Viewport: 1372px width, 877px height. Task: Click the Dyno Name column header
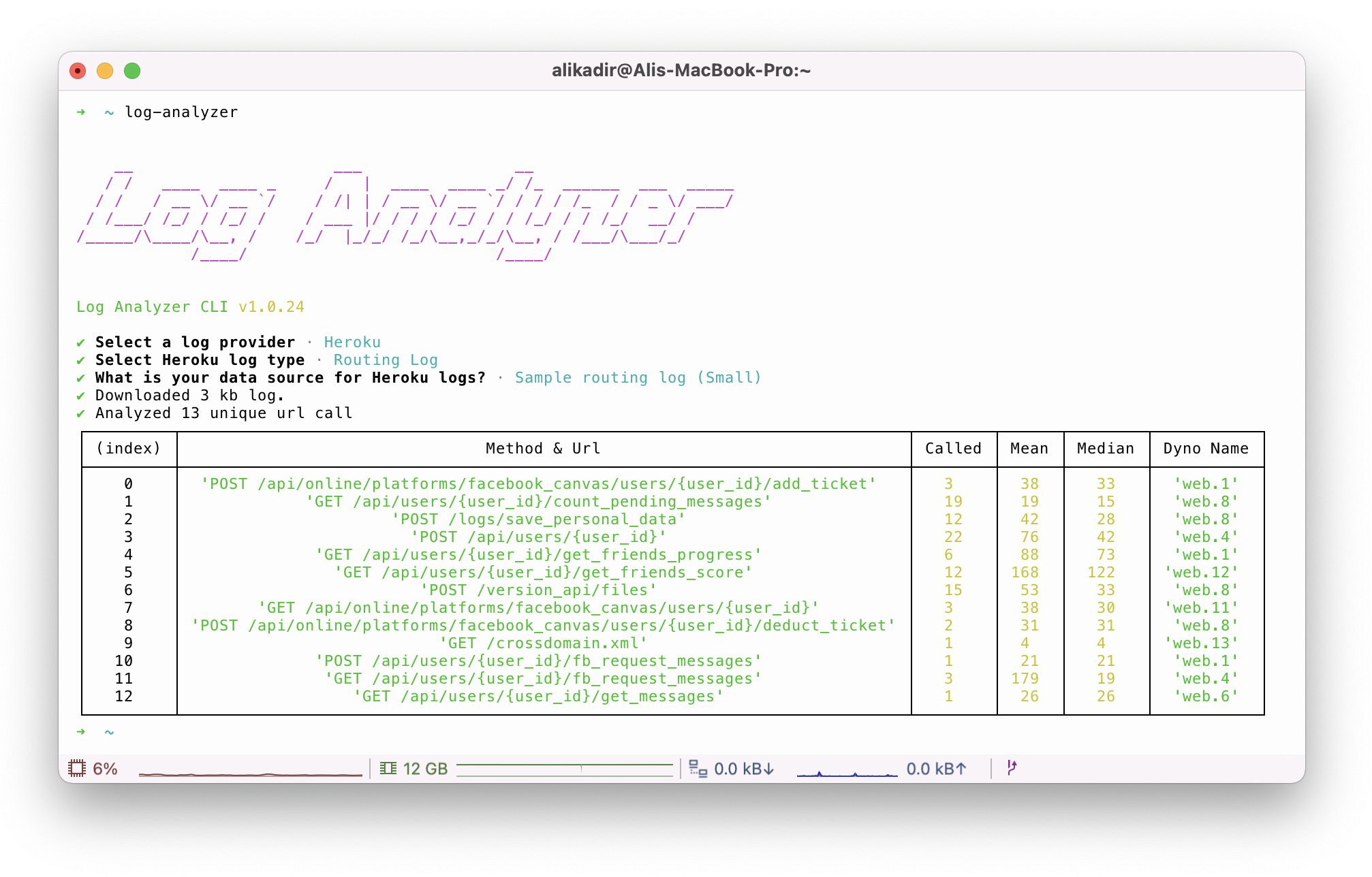click(x=1206, y=449)
